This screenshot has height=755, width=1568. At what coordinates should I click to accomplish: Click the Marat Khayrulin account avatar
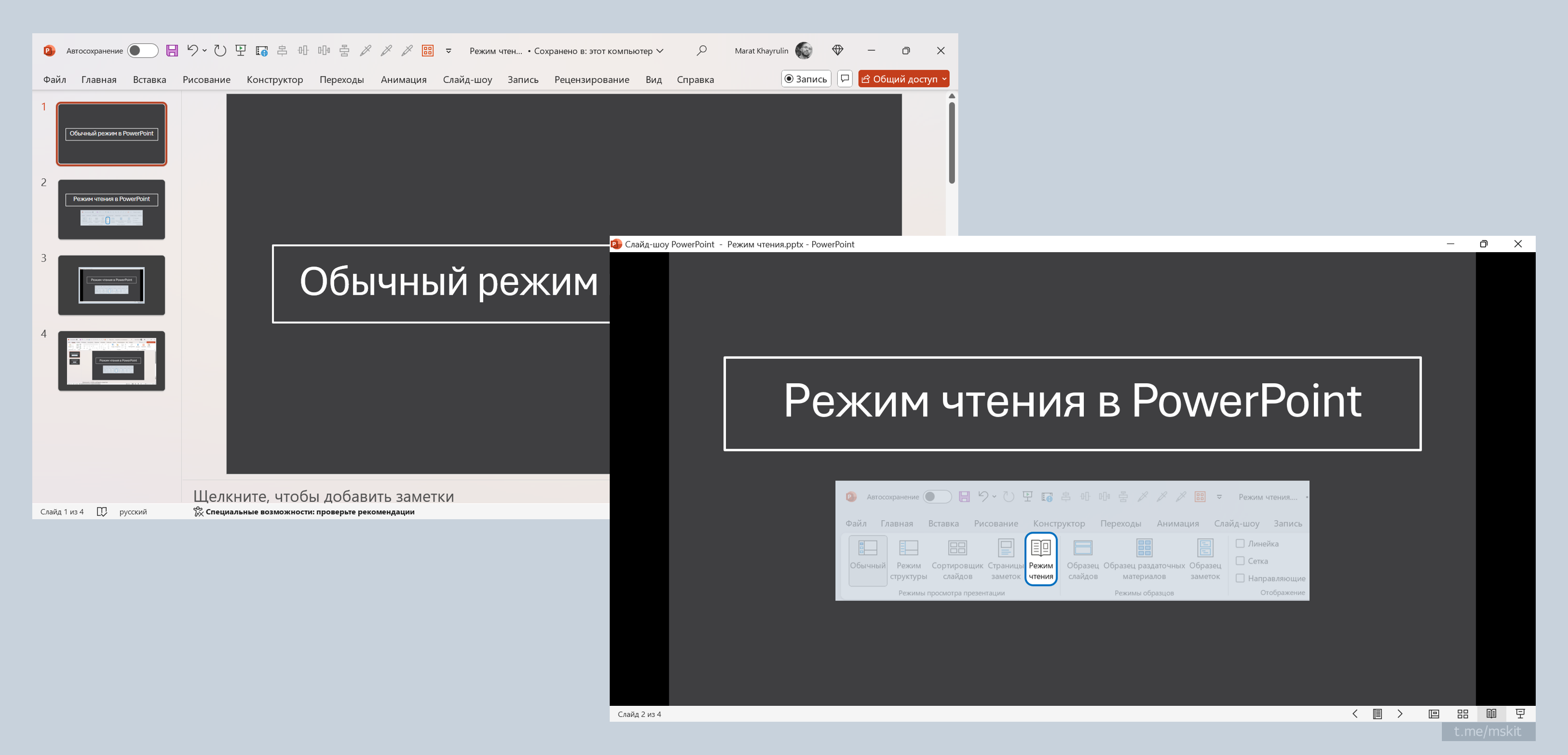803,51
